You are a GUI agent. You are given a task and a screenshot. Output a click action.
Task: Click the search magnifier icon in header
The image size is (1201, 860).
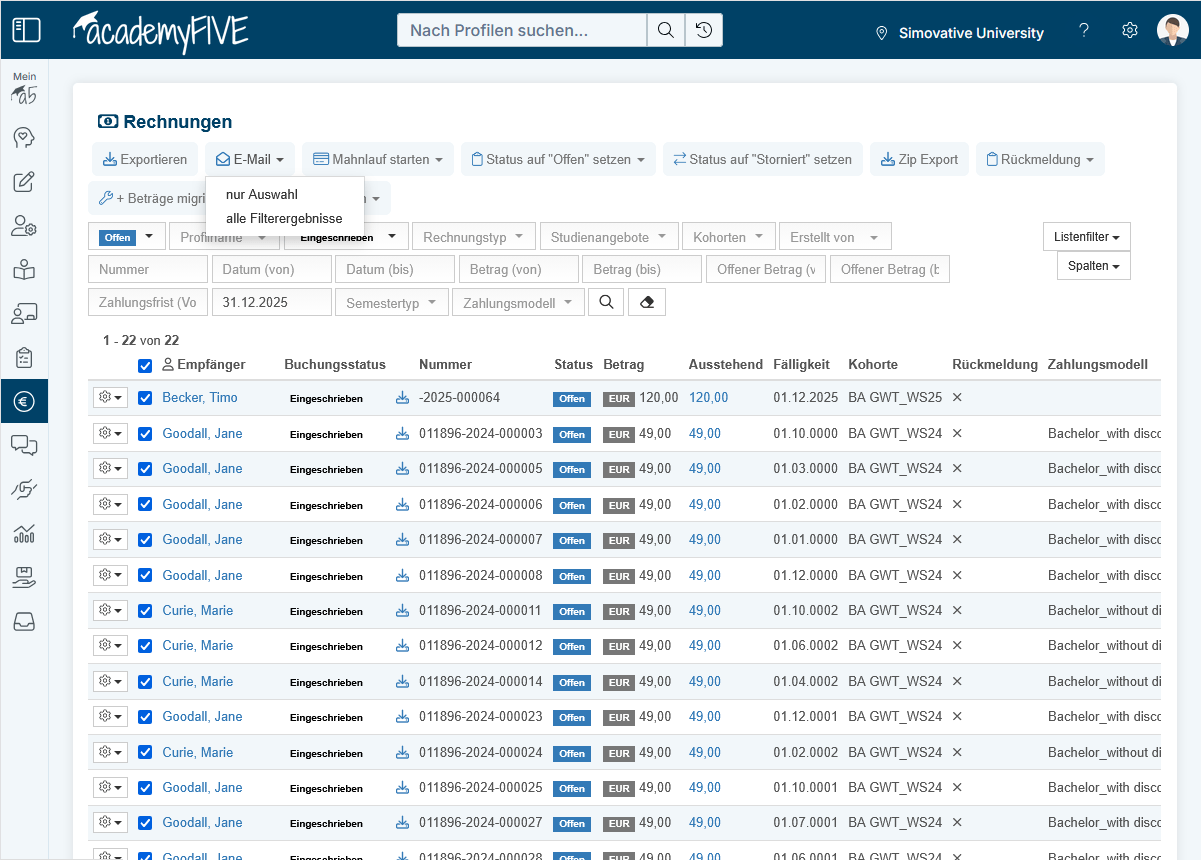click(665, 30)
